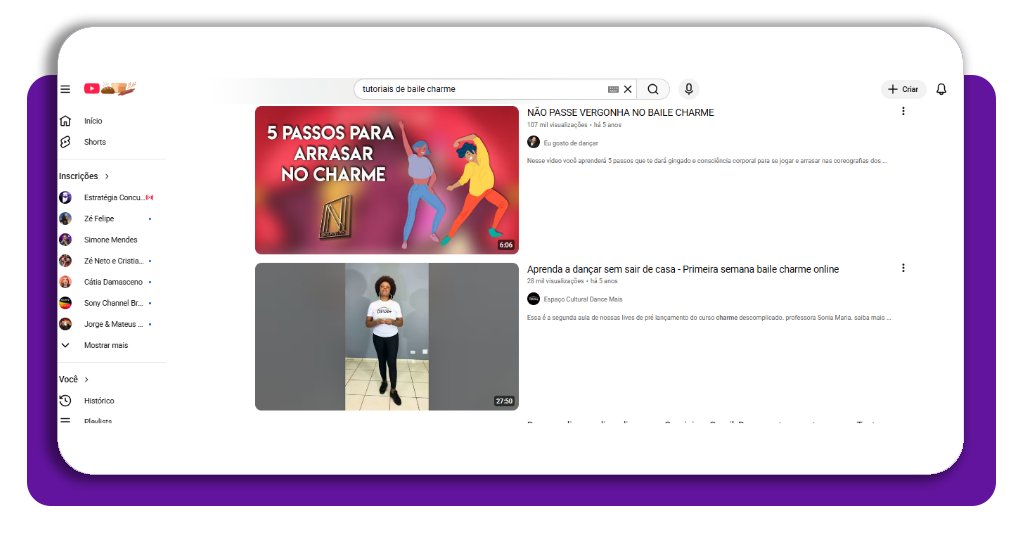Click the 5 Passos para Arrasar thumbnail
Image resolution: width=1024 pixels, height=536 pixels.
[x=386, y=180]
